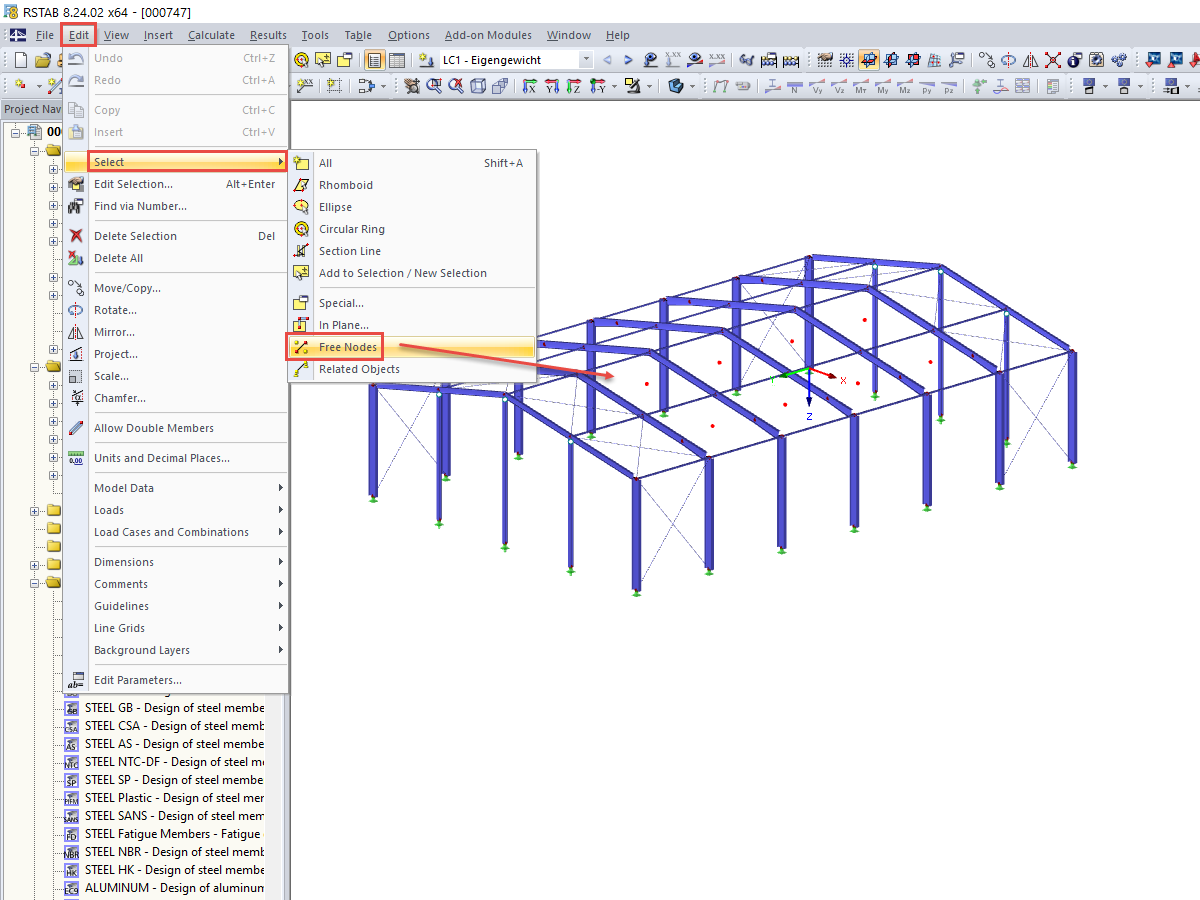Click the binoculars Find via Number icon
Viewport: 1200px width, 900px height.
(76, 206)
